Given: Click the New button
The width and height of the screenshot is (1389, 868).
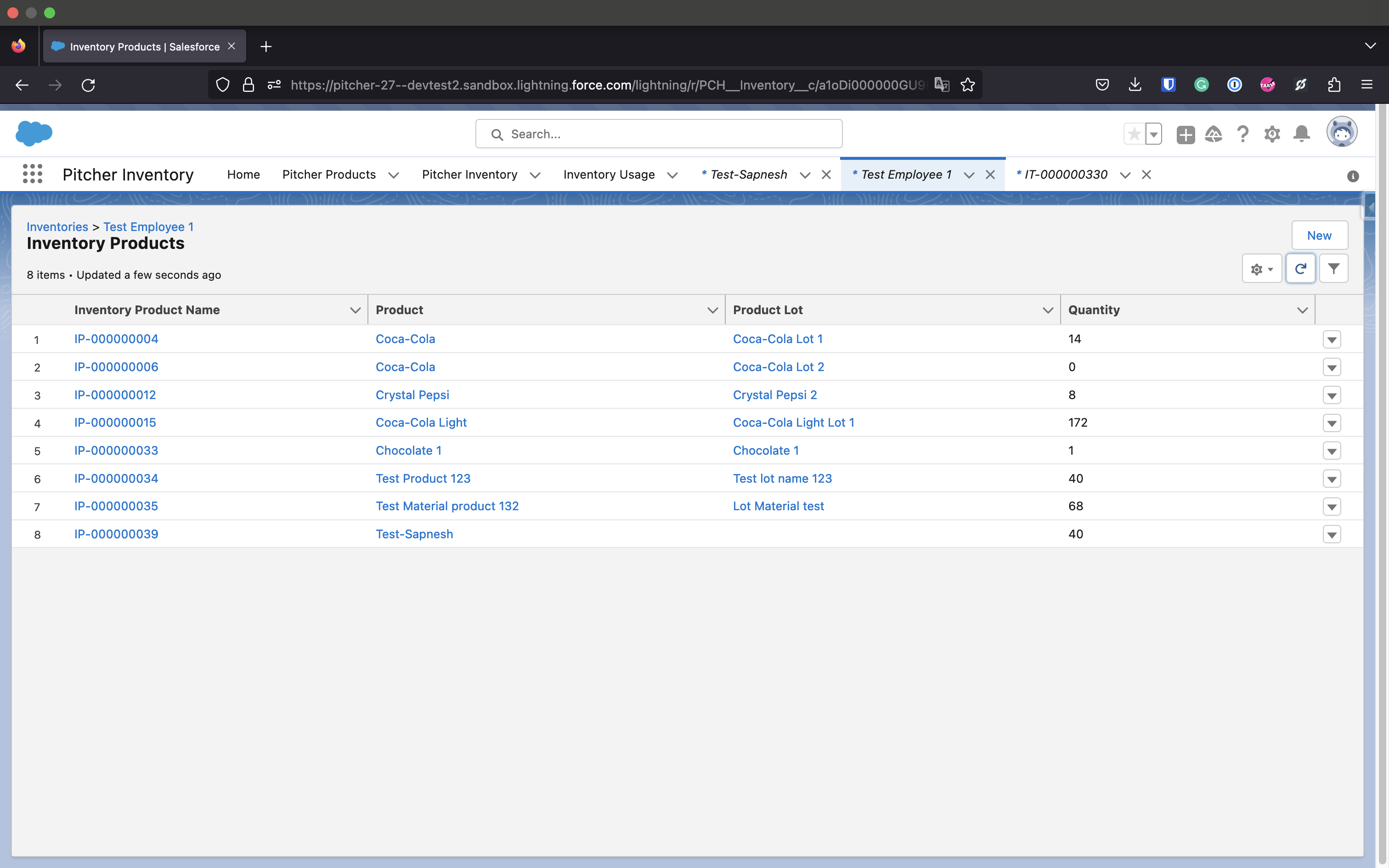Looking at the screenshot, I should click(x=1319, y=235).
